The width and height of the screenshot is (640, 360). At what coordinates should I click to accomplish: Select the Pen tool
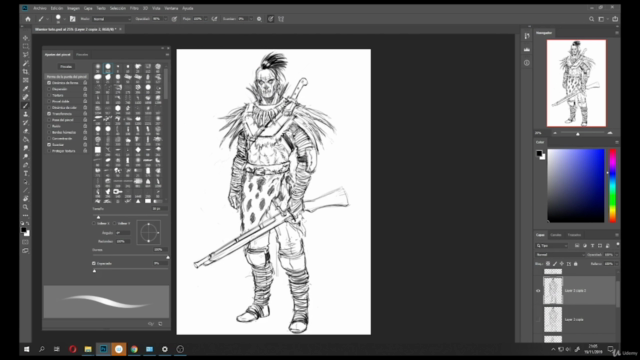click(25, 165)
